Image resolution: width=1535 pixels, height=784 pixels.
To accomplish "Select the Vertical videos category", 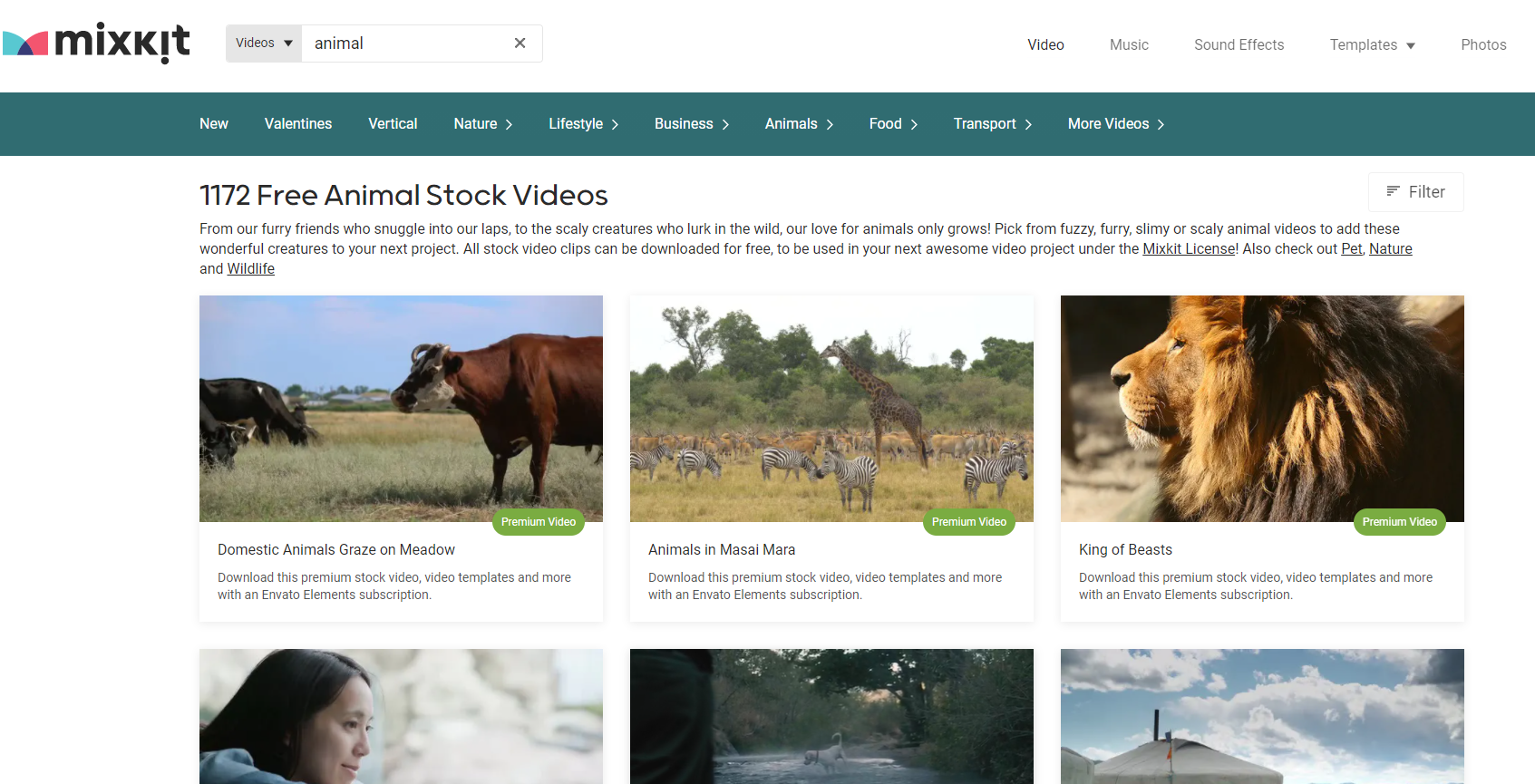I will (x=393, y=124).
